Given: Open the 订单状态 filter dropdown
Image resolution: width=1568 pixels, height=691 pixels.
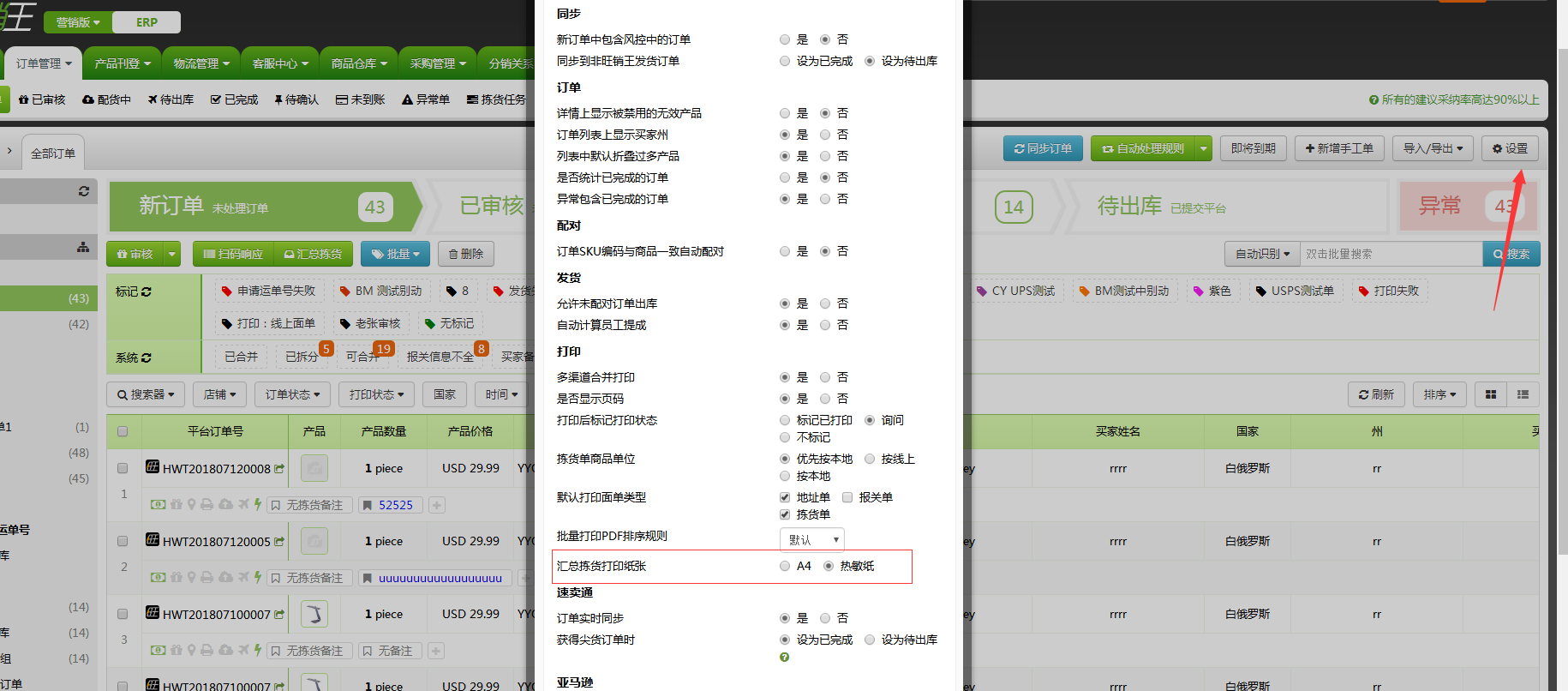Looking at the screenshot, I should (x=292, y=394).
